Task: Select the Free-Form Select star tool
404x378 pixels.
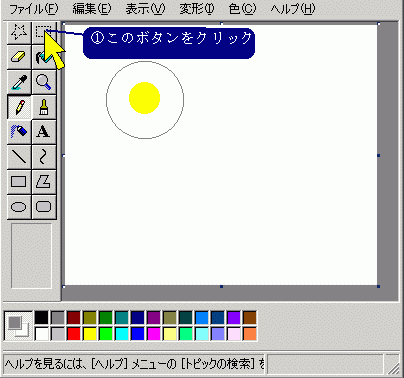Action: click(x=19, y=33)
